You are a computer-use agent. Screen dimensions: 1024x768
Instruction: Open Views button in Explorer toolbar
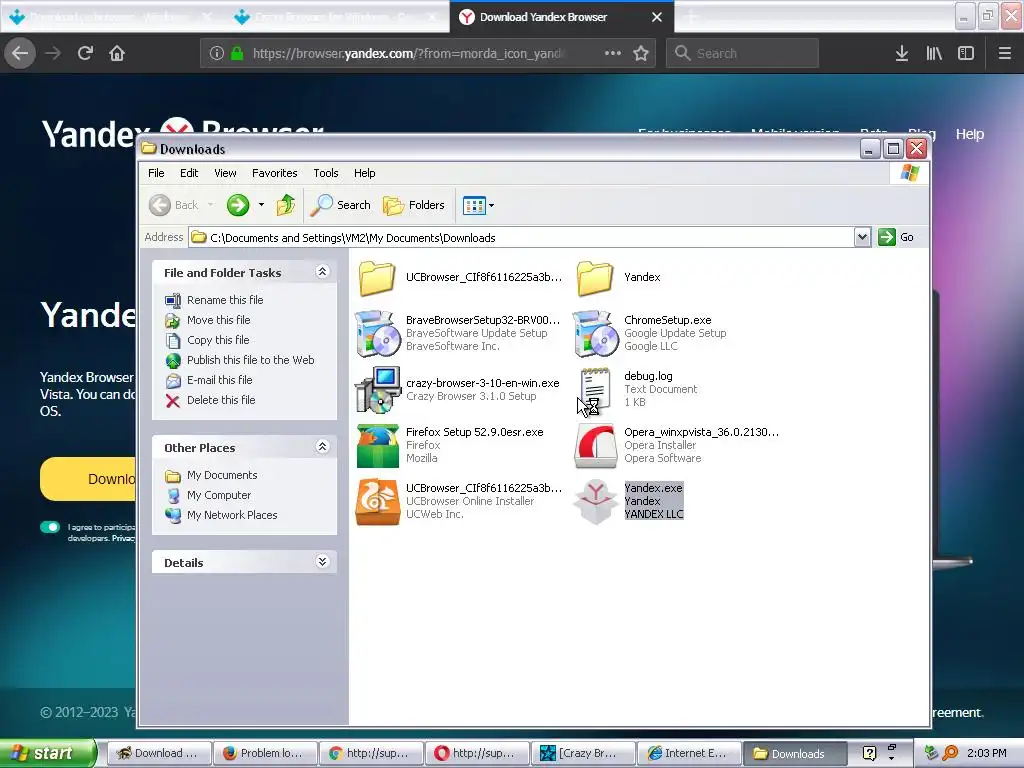[x=474, y=205]
